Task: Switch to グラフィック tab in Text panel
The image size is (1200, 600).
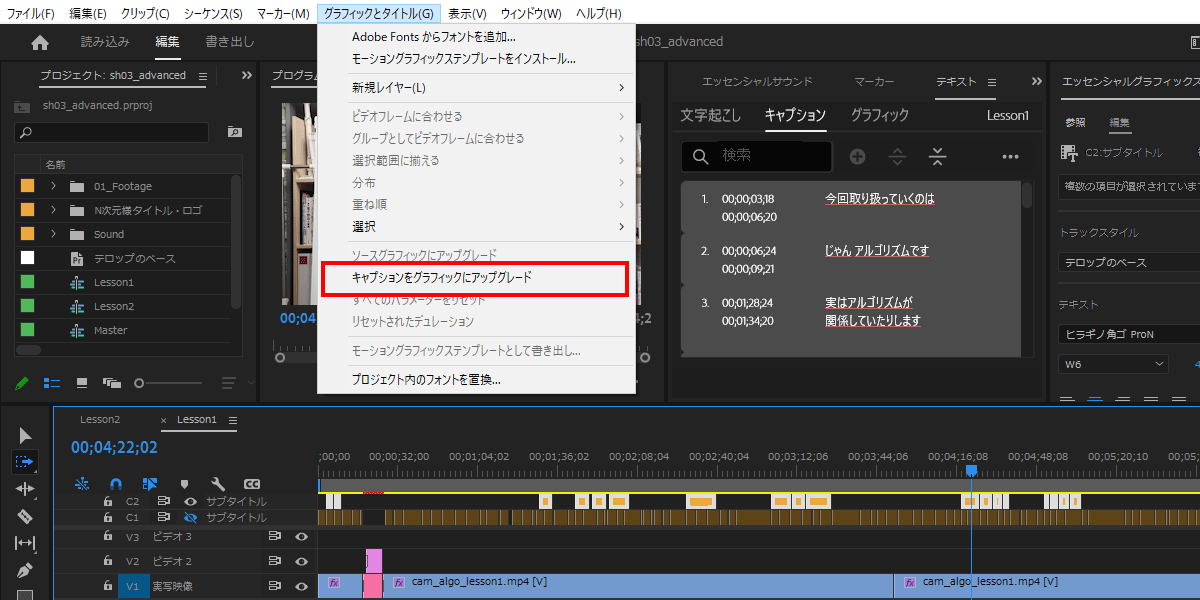Action: (880, 115)
